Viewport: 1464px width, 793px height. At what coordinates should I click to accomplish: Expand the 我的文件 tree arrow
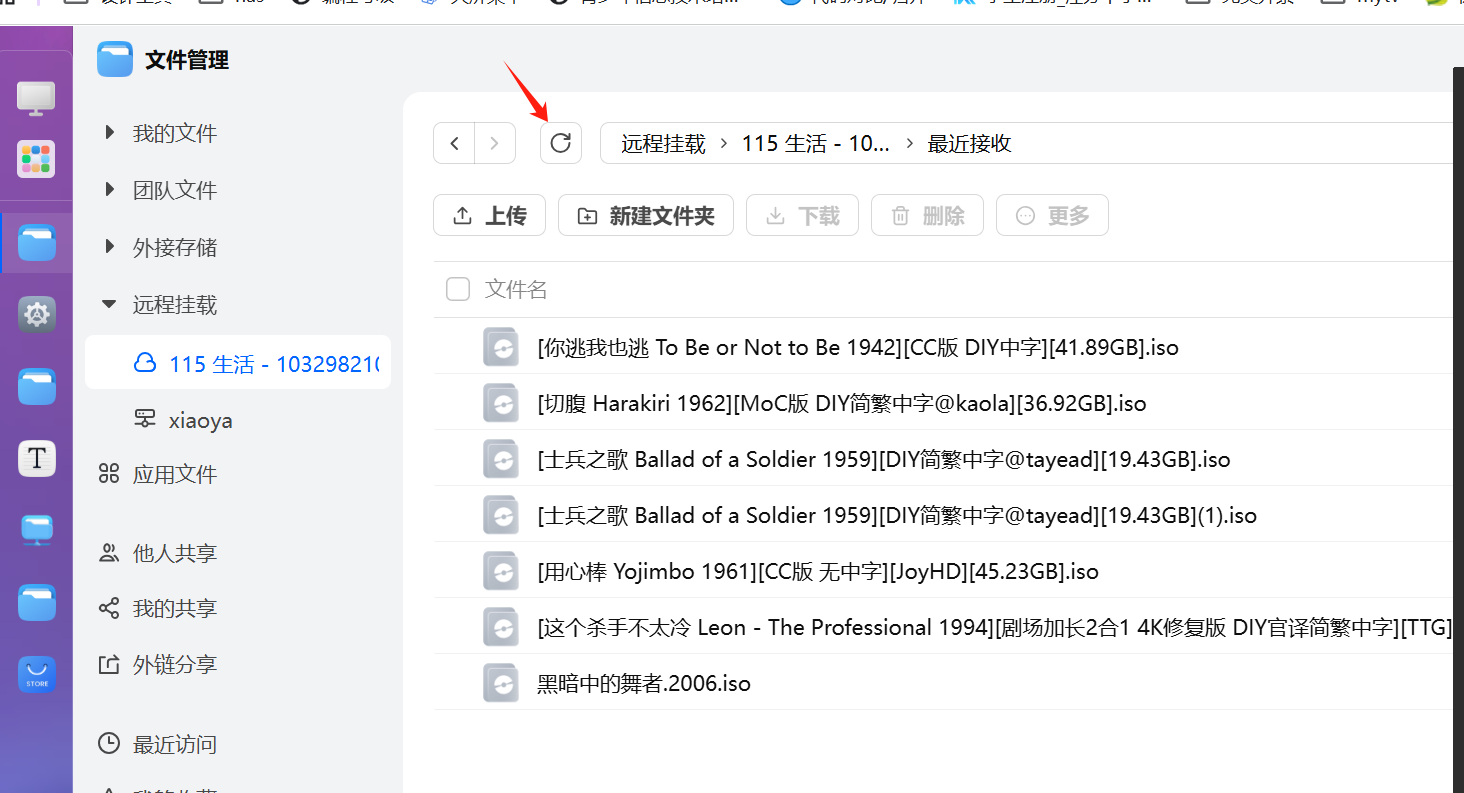110,132
